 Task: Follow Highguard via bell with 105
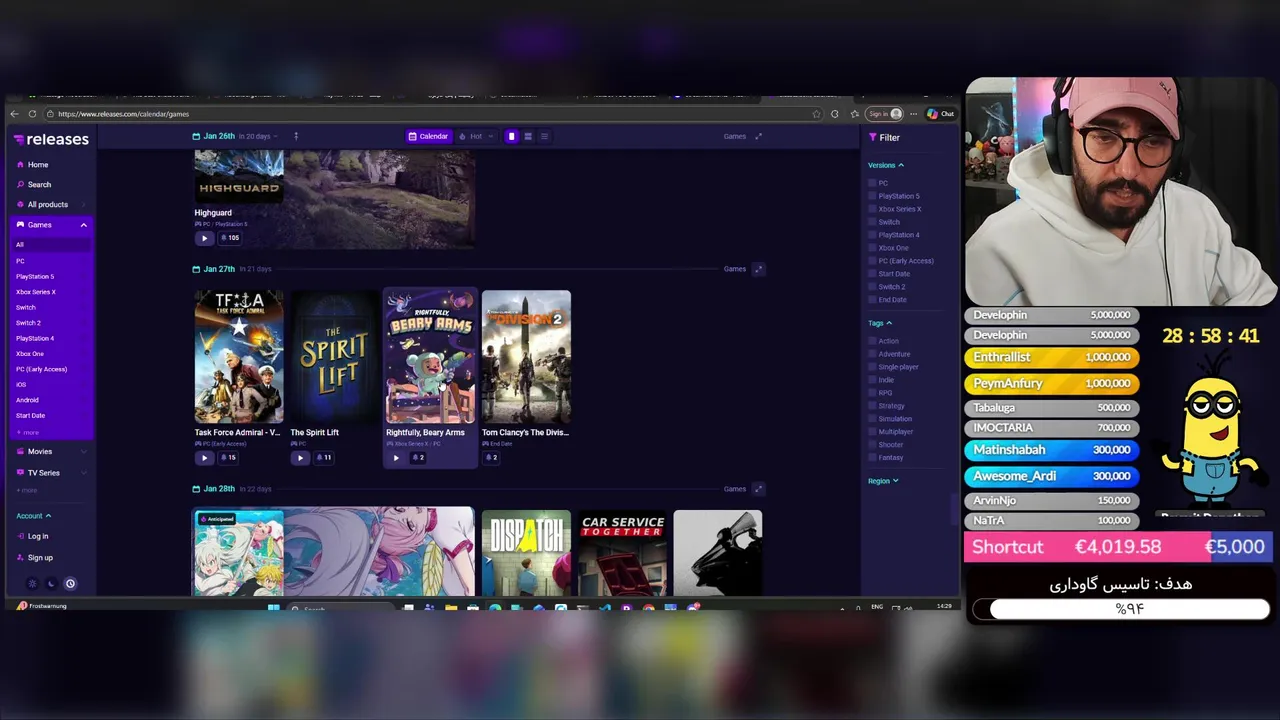(x=230, y=238)
